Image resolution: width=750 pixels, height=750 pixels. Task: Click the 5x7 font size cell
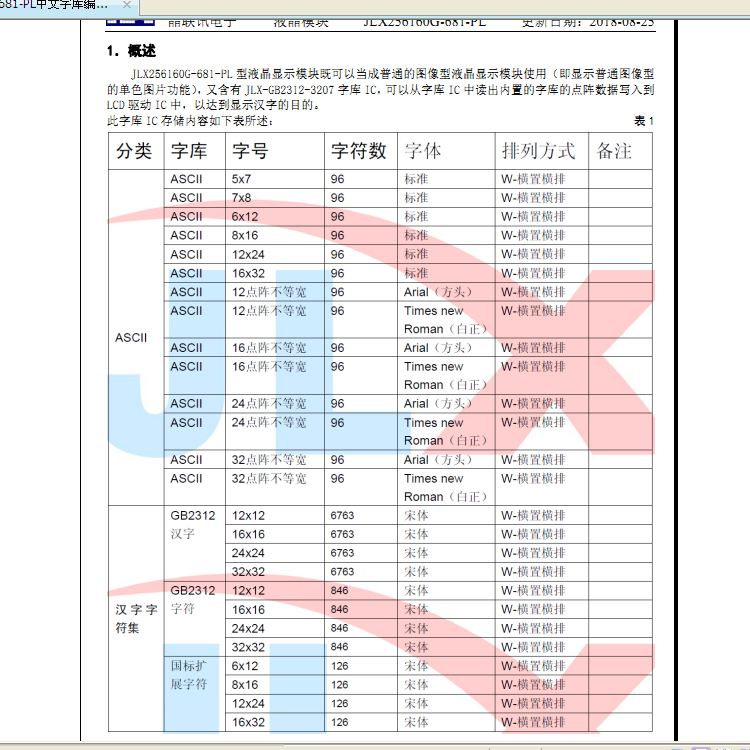click(242, 179)
